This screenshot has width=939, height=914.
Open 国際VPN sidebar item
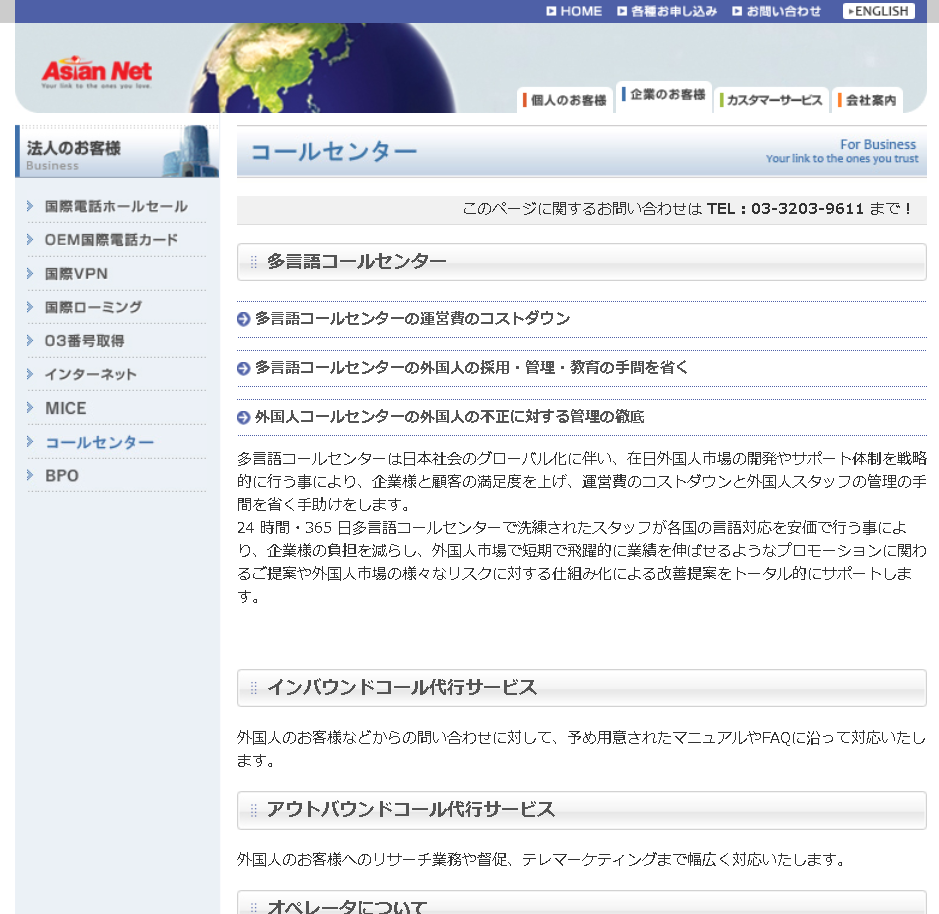tap(76, 274)
